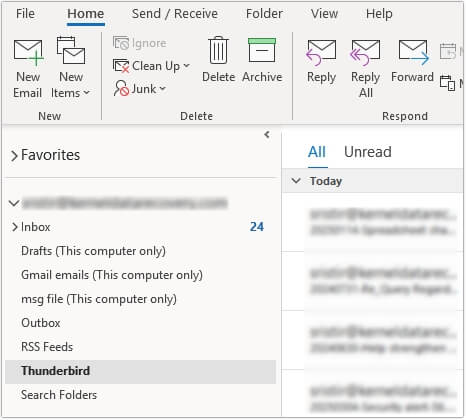
Task: Click the Delete trash icon
Action: [219, 50]
